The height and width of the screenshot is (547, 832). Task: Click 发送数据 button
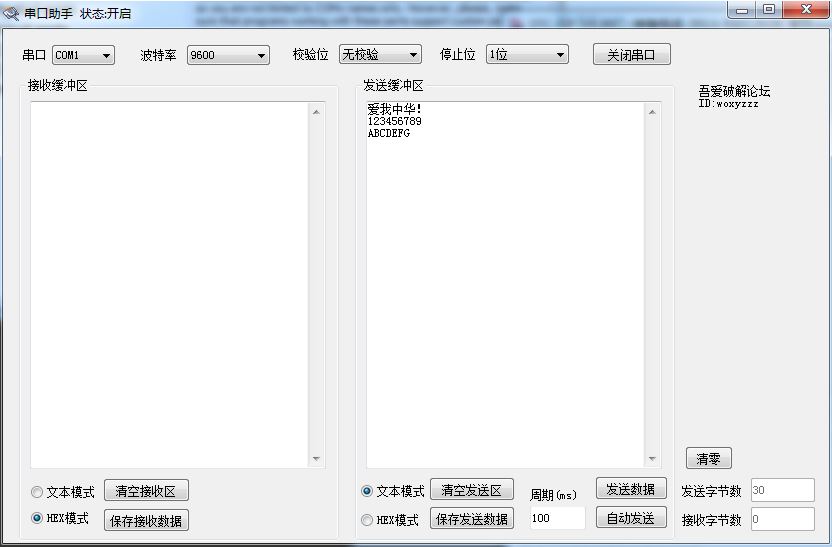(x=631, y=489)
